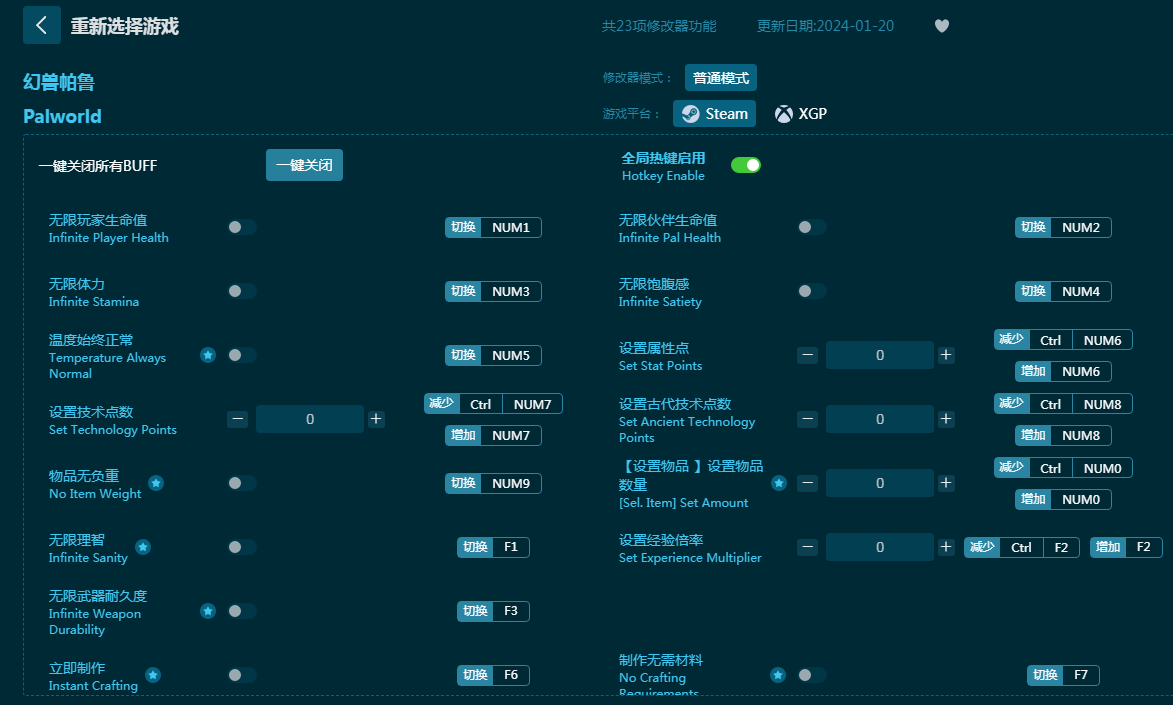
Task: Click the 切换 F7 hotkey button
Action: click(1063, 675)
